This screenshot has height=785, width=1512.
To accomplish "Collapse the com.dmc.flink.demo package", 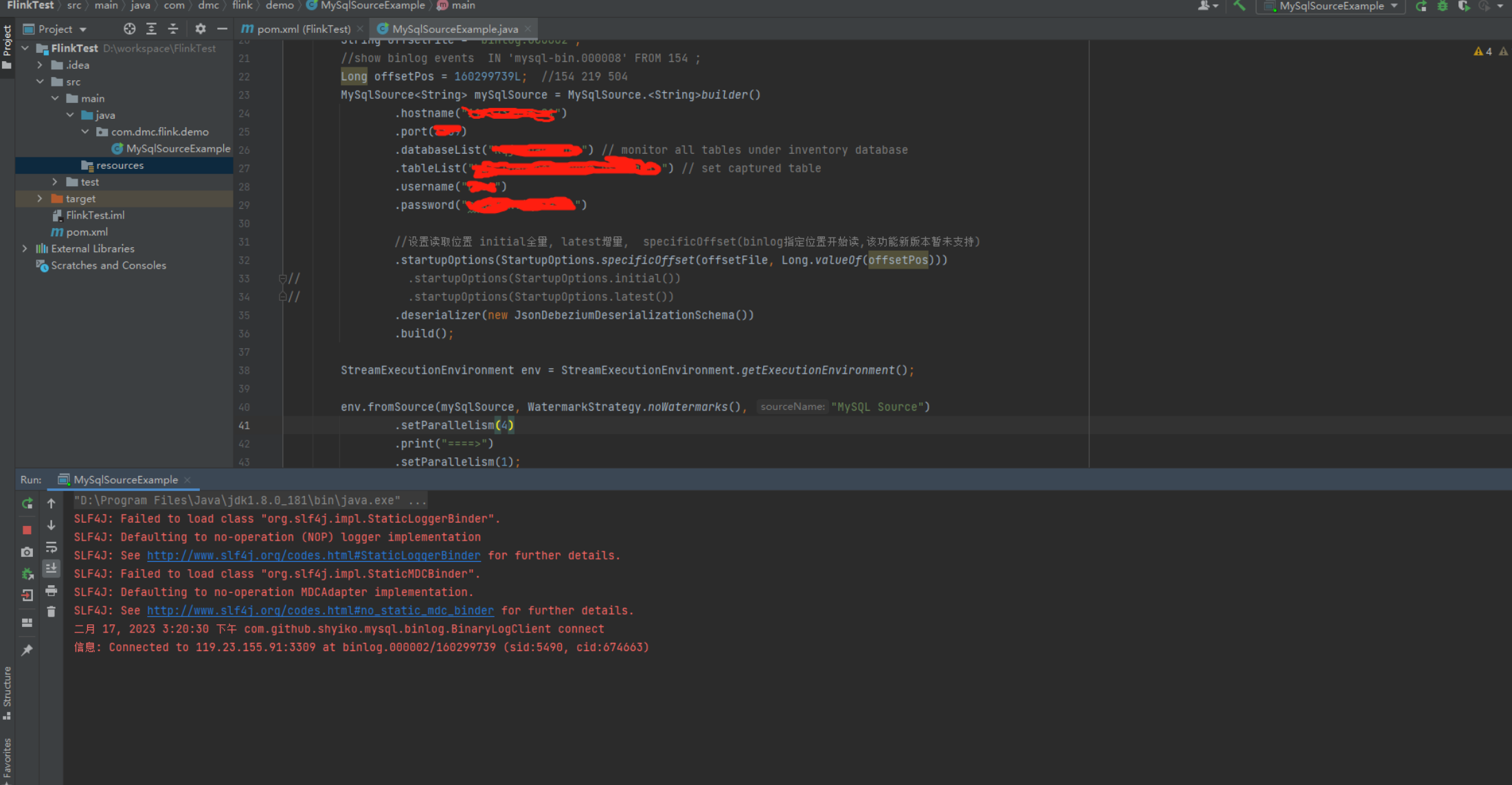I will pyautogui.click(x=85, y=132).
